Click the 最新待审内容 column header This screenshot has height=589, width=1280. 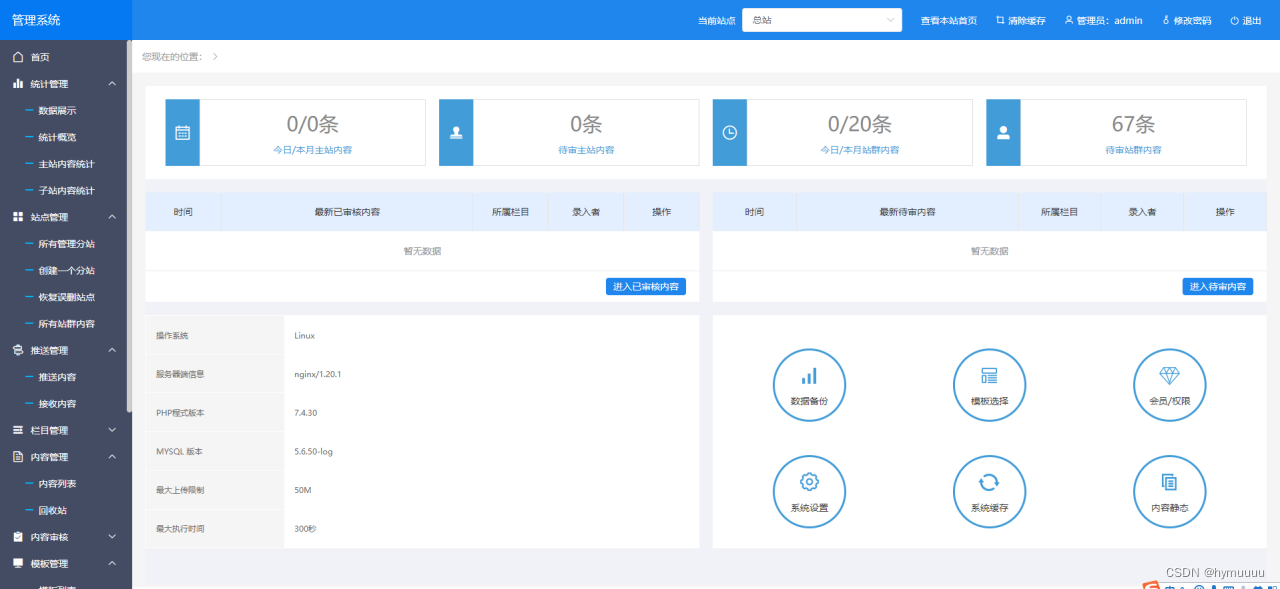(907, 212)
